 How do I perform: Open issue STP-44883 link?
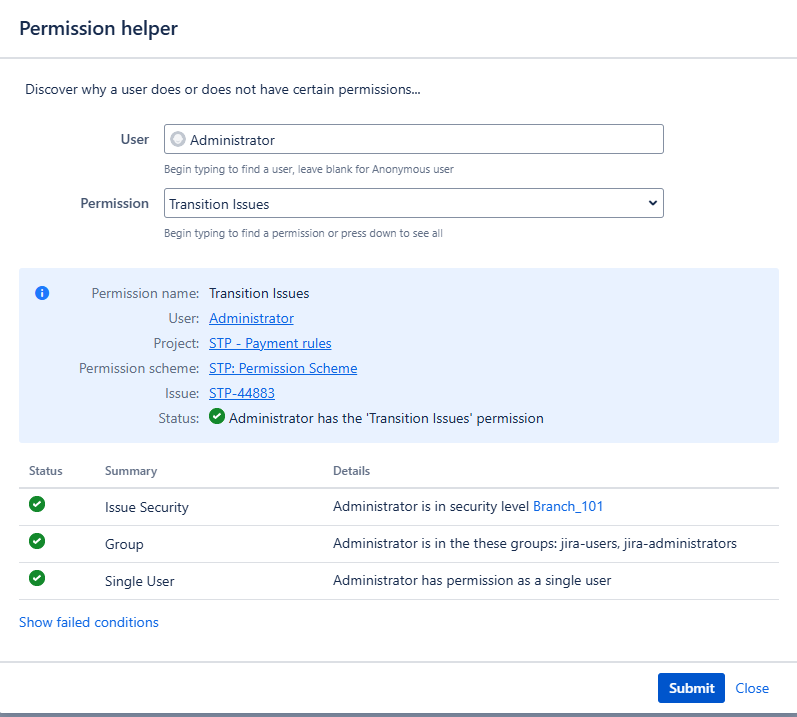241,393
